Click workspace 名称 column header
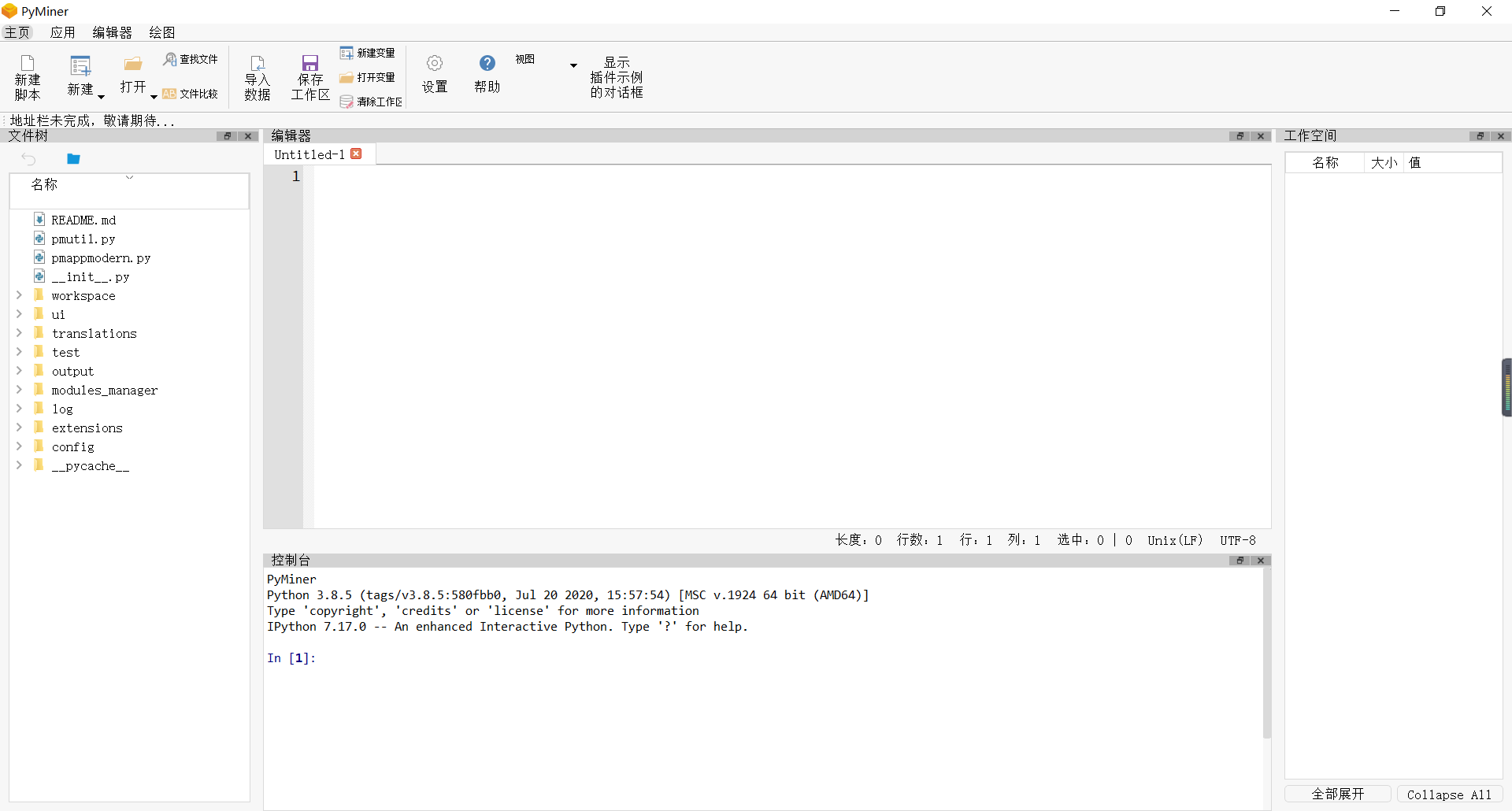This screenshot has height=811, width=1512. (1325, 163)
